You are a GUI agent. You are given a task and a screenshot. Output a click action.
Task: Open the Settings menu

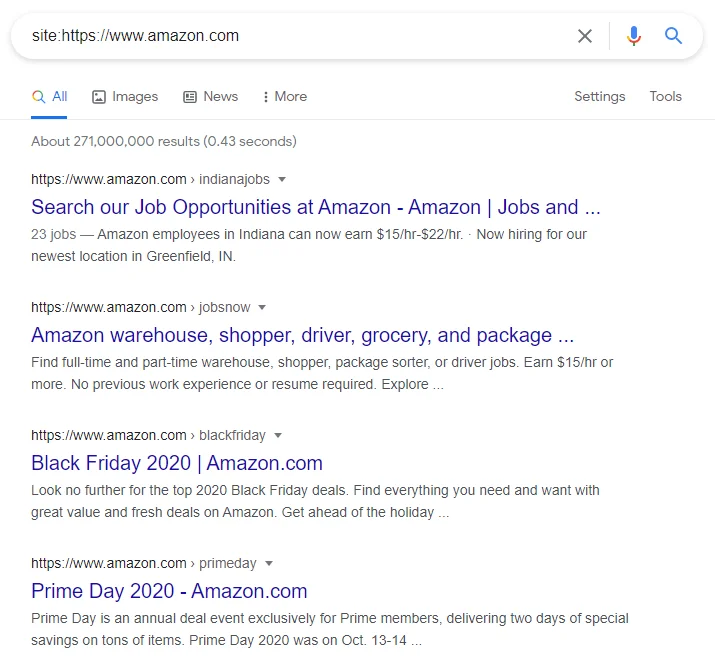(x=599, y=97)
